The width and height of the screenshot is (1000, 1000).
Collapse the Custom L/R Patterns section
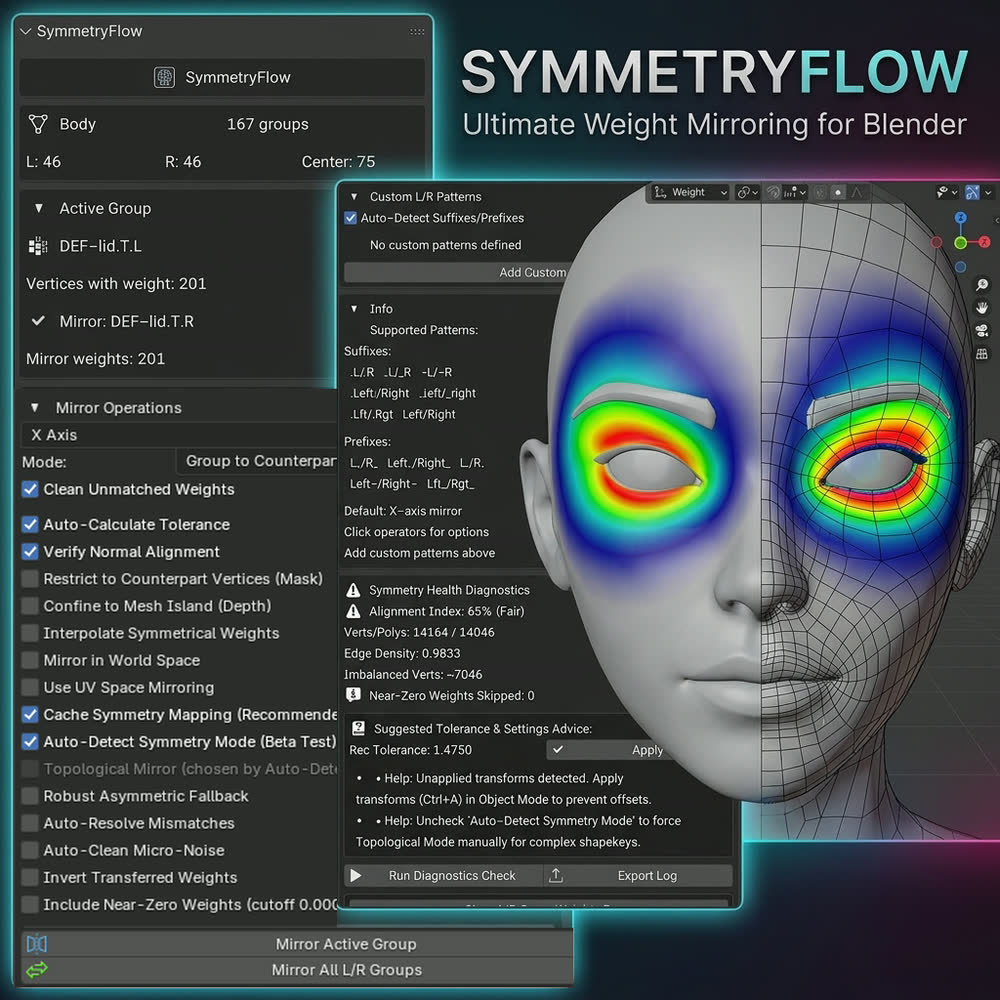click(354, 196)
